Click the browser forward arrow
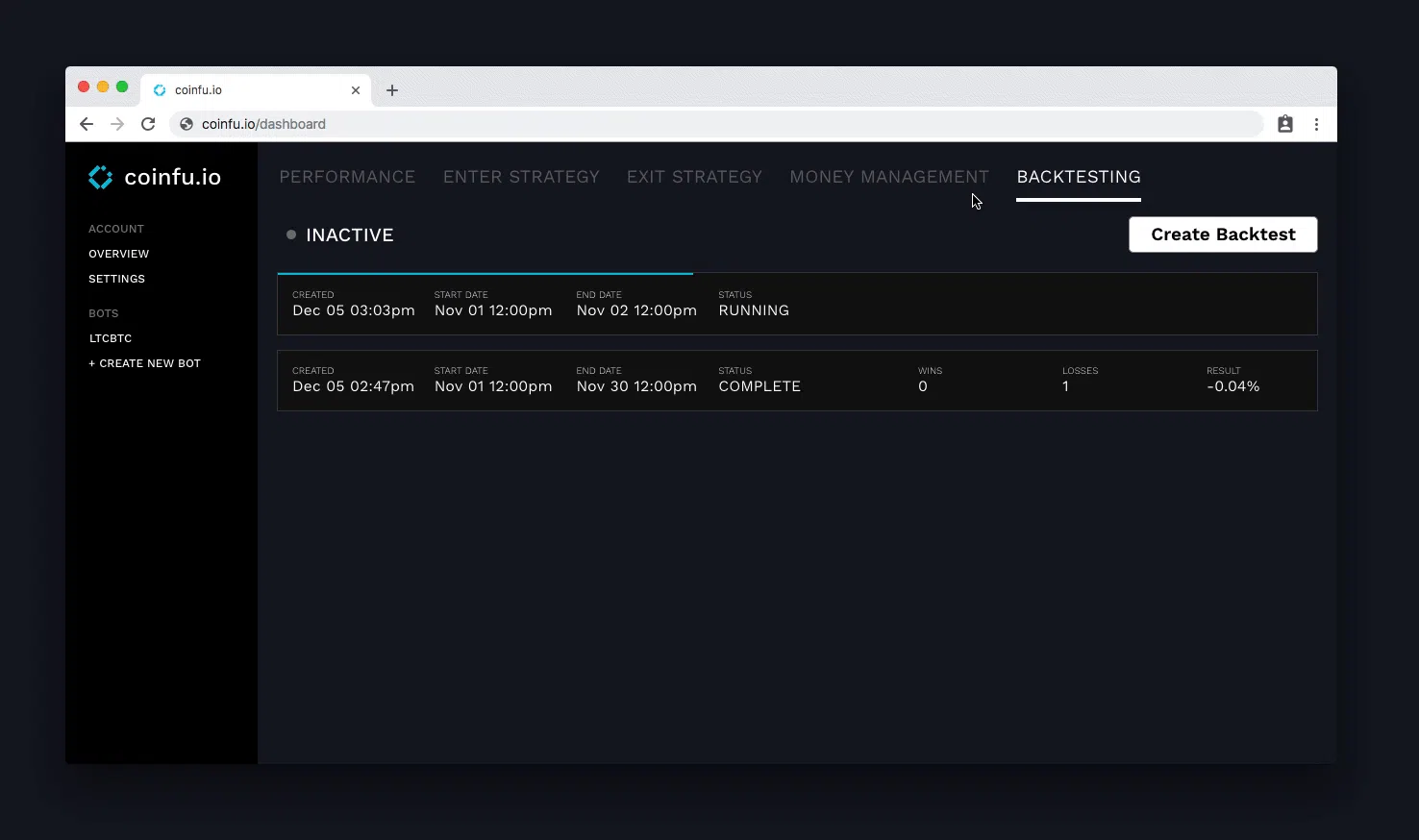 [117, 124]
